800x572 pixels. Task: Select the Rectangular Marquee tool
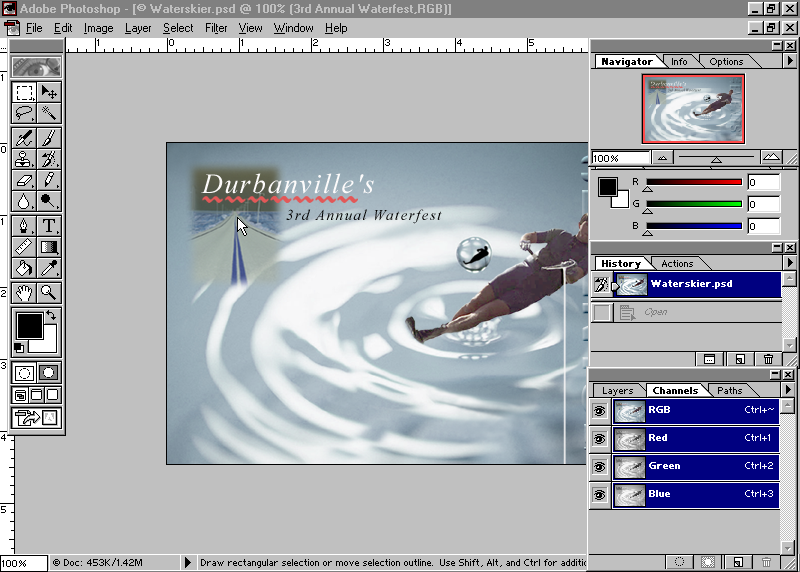click(24, 92)
